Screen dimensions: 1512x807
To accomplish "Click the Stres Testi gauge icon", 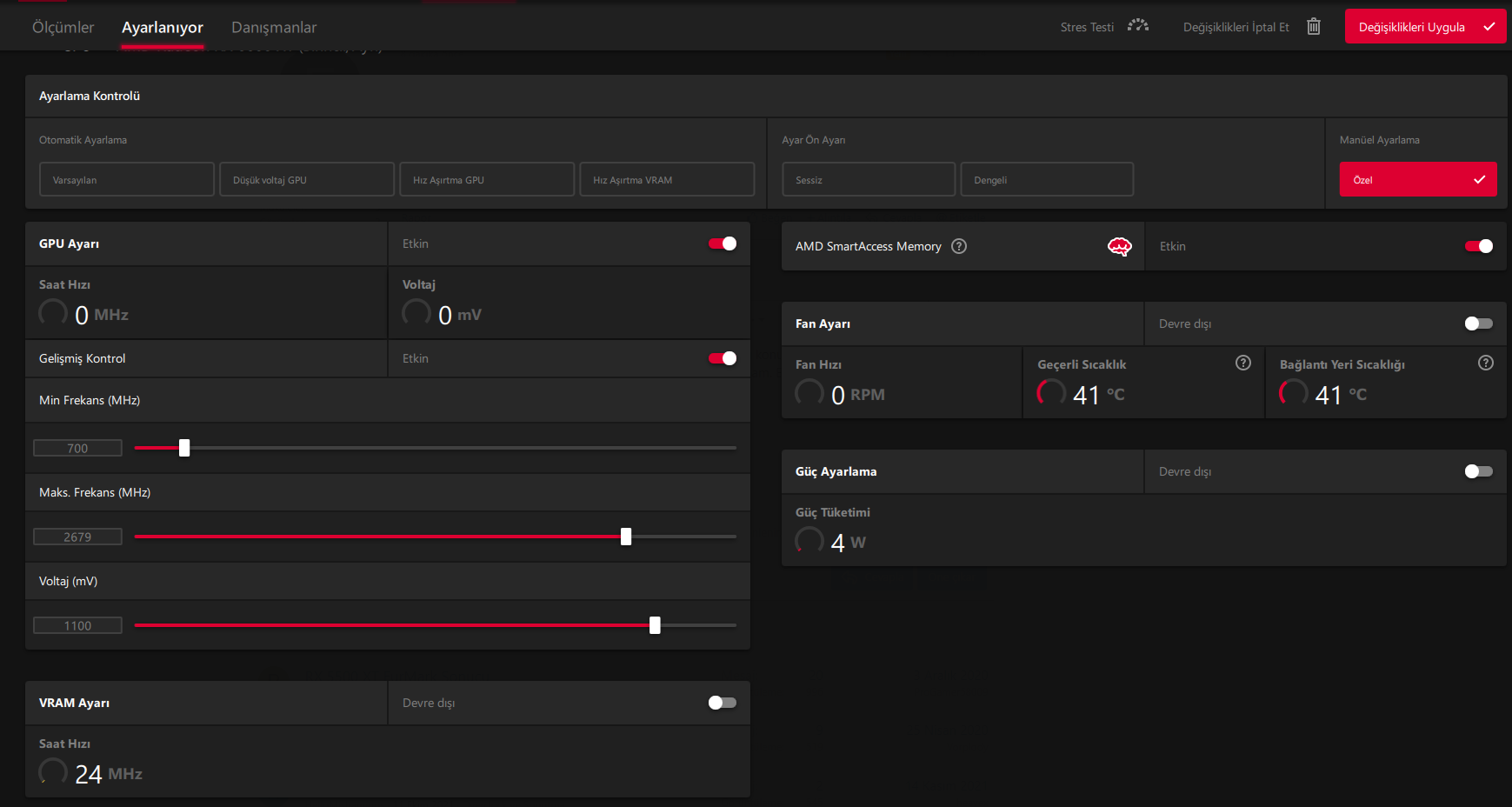I will tap(1136, 26).
